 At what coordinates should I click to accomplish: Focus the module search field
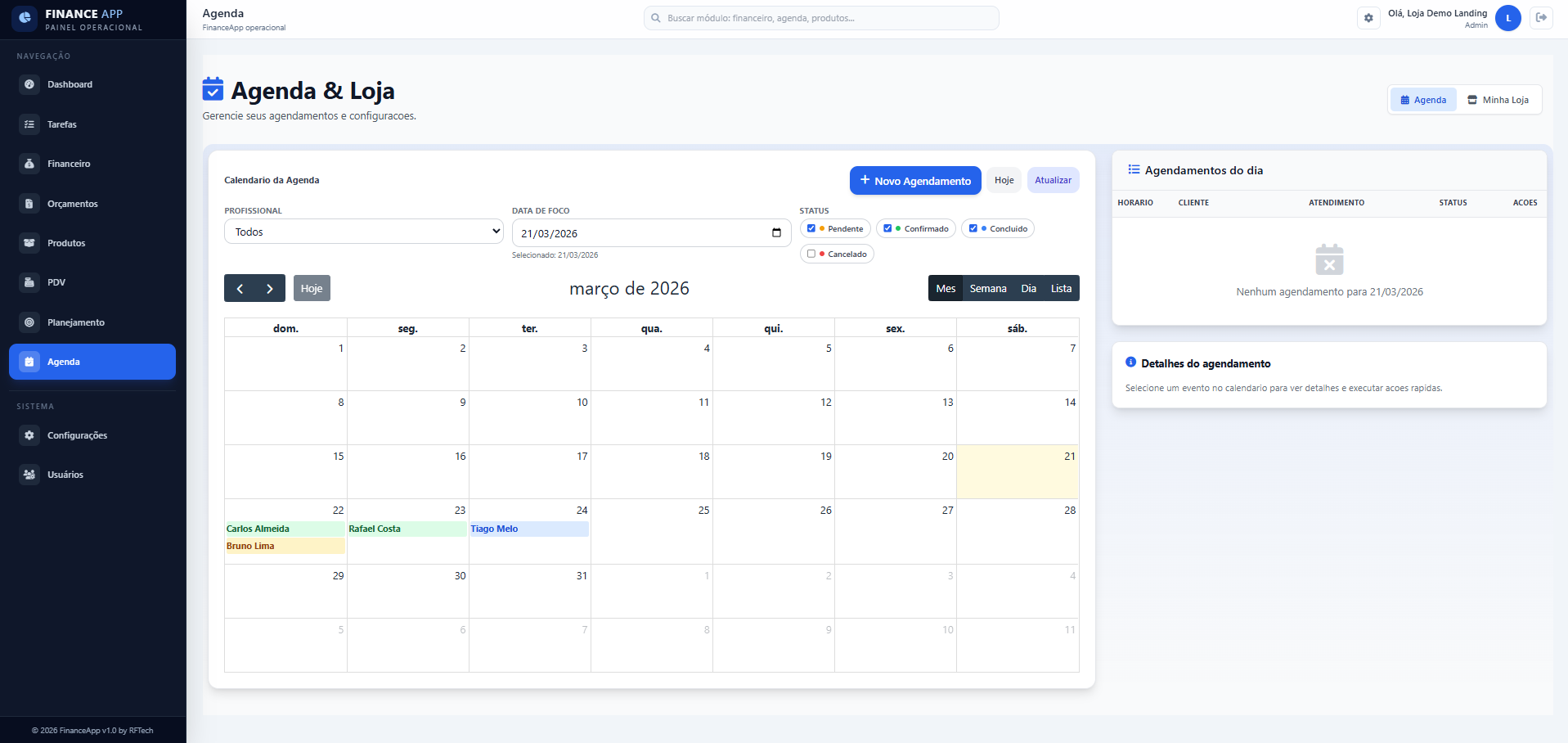[x=821, y=18]
